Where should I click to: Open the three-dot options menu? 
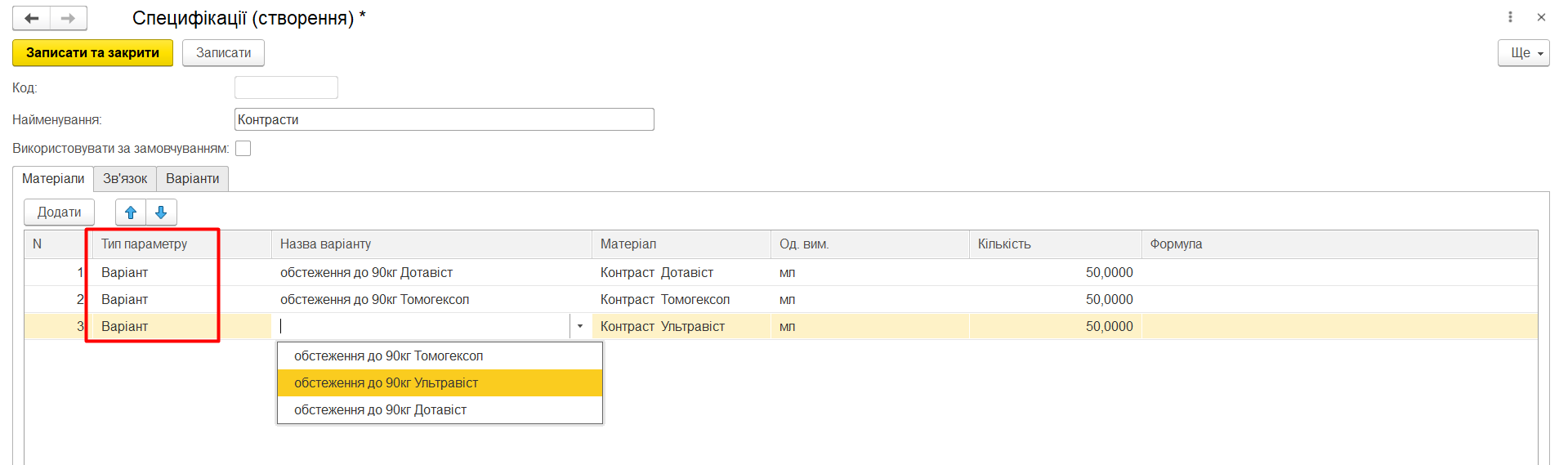point(1510,17)
